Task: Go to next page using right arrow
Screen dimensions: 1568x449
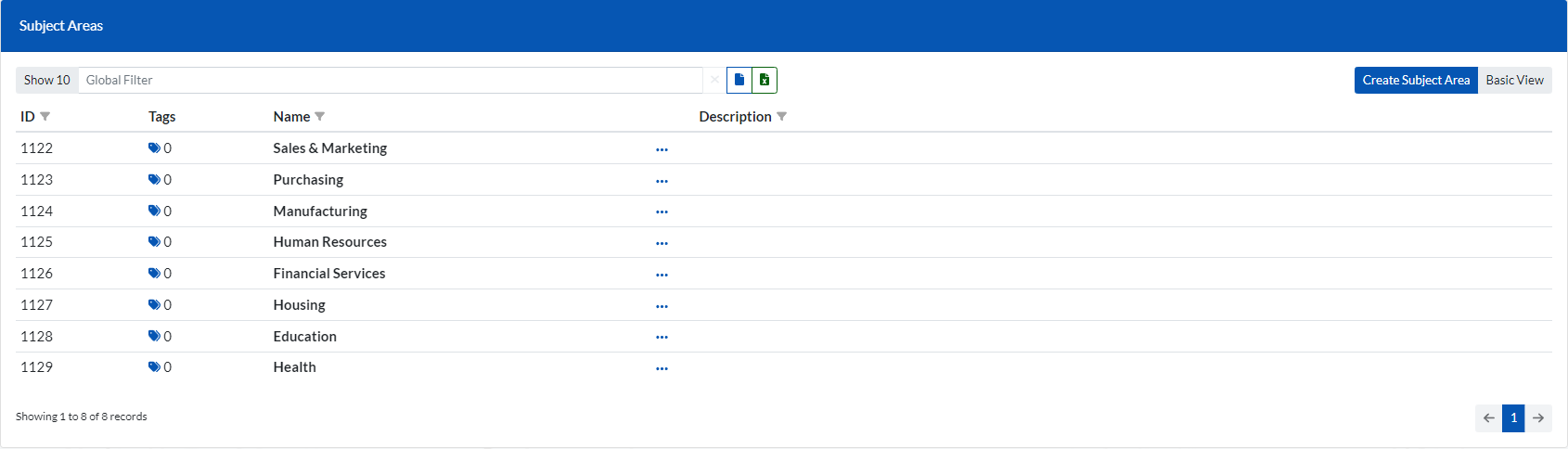Action: [x=1538, y=418]
